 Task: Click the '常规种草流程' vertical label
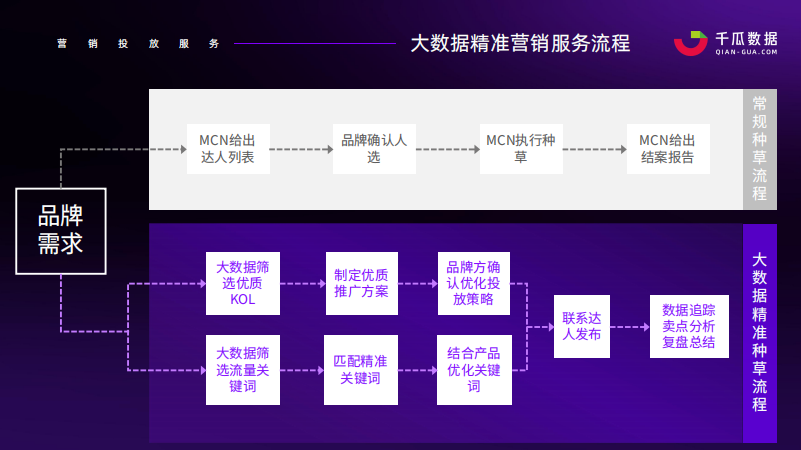coord(760,149)
